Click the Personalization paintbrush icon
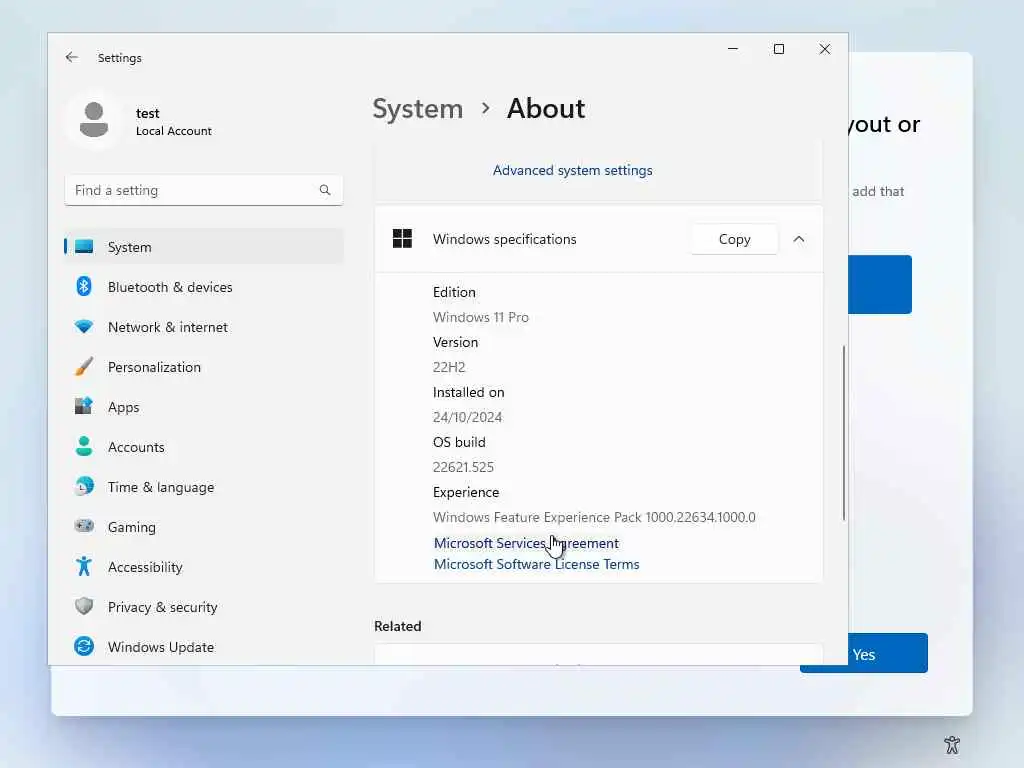This screenshot has width=1024, height=768. pos(84,366)
